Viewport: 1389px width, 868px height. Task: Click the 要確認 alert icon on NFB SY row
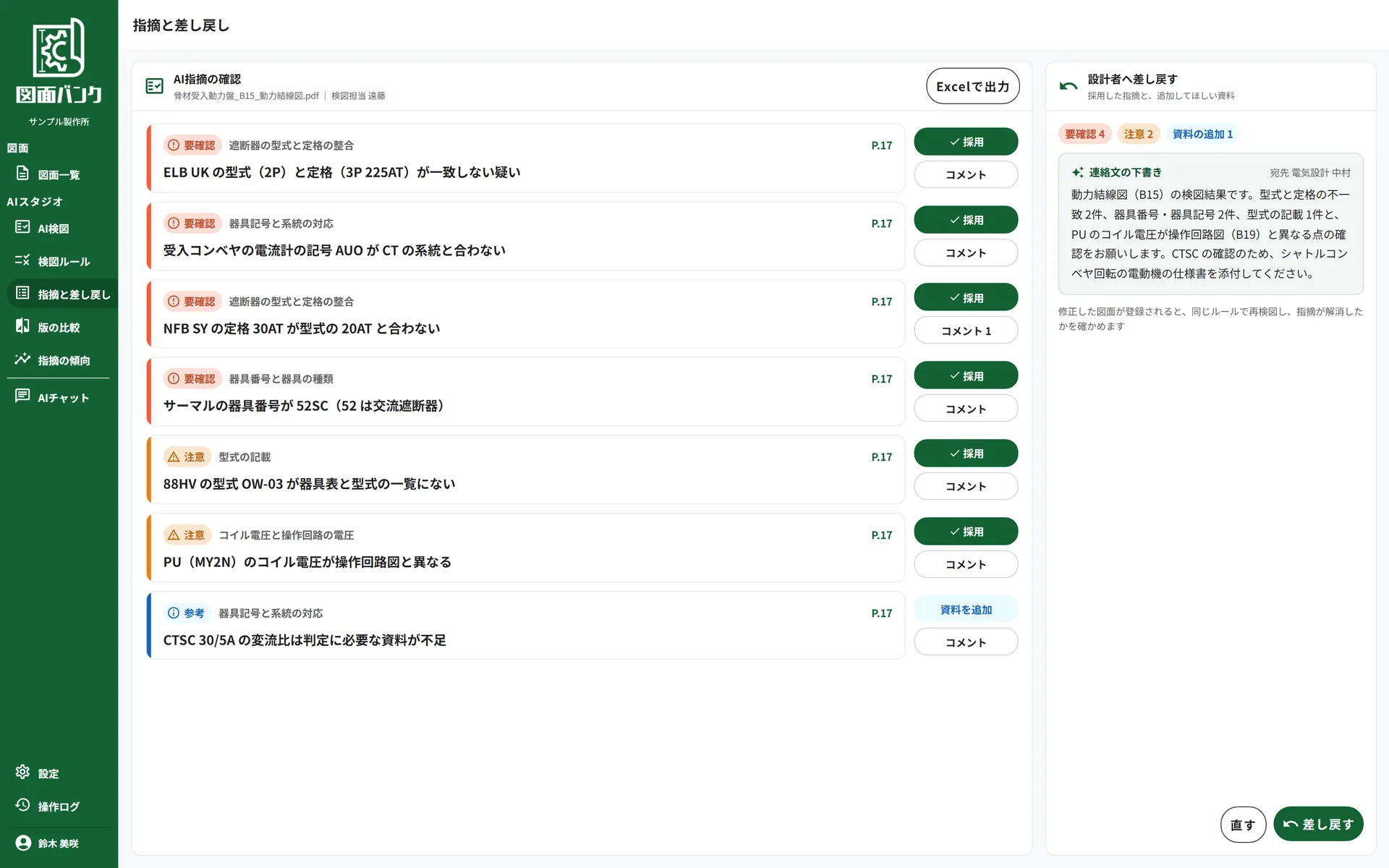(x=174, y=302)
